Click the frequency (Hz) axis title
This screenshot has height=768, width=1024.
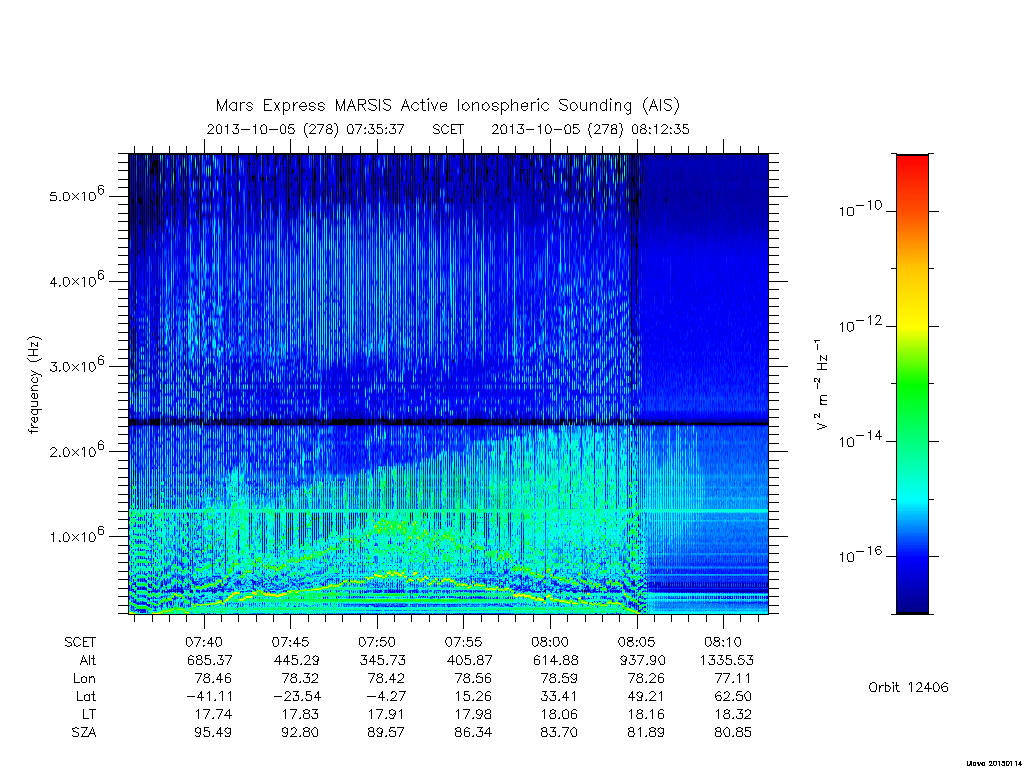35,385
